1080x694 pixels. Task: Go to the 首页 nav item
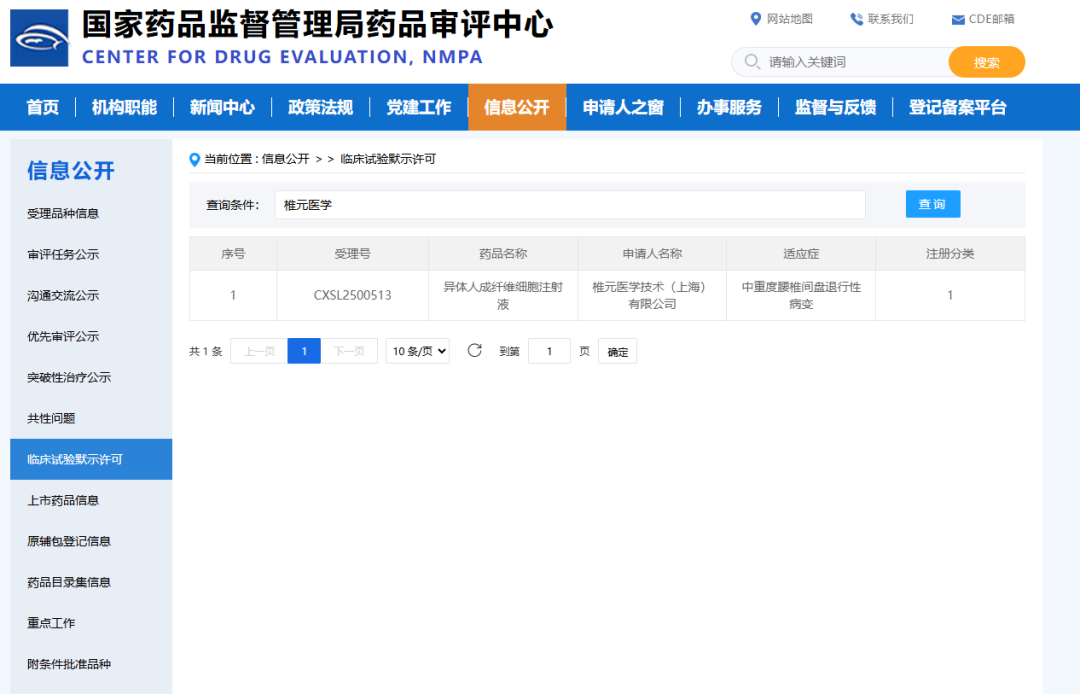(43, 107)
